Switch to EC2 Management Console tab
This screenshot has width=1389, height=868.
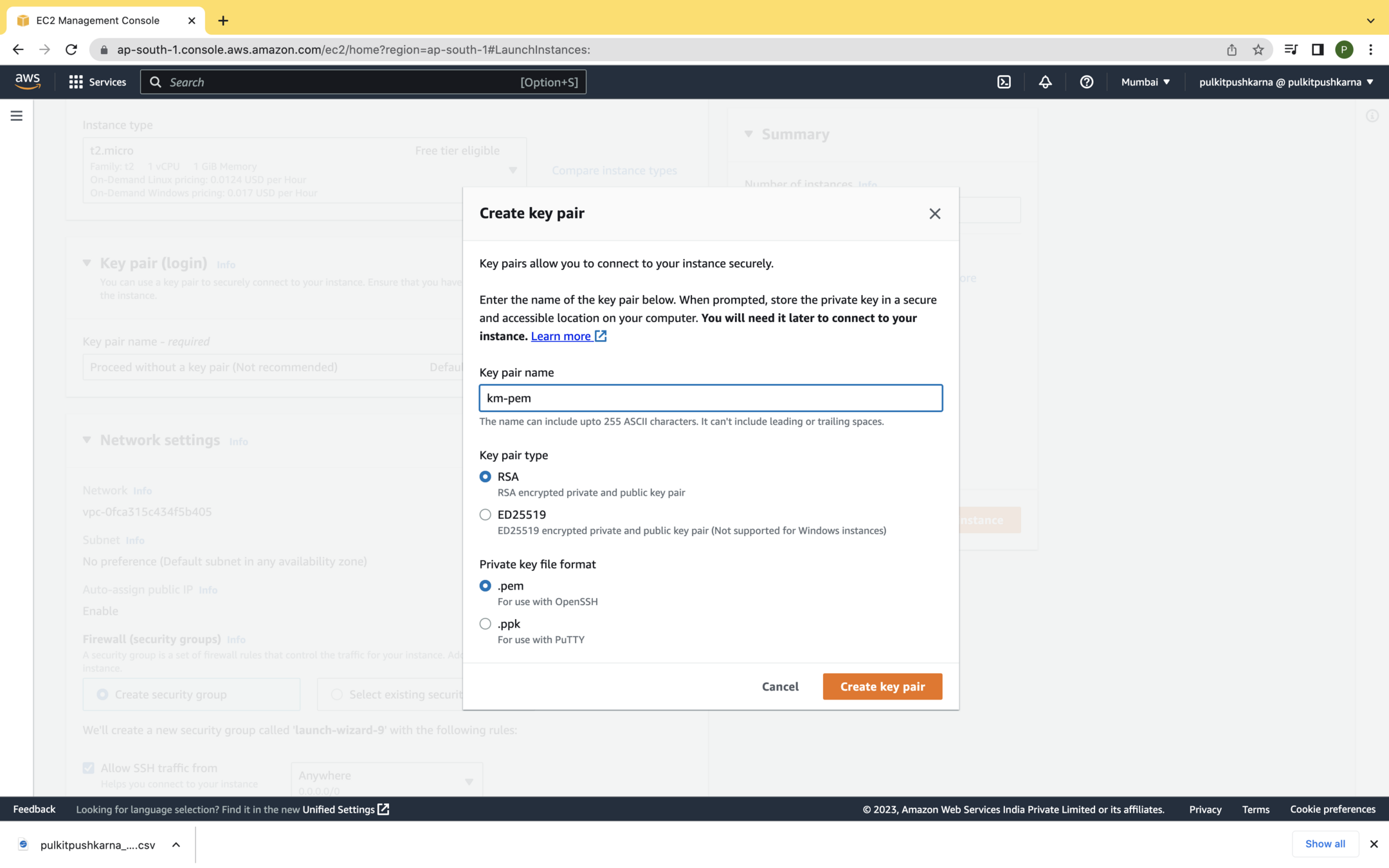(98, 21)
